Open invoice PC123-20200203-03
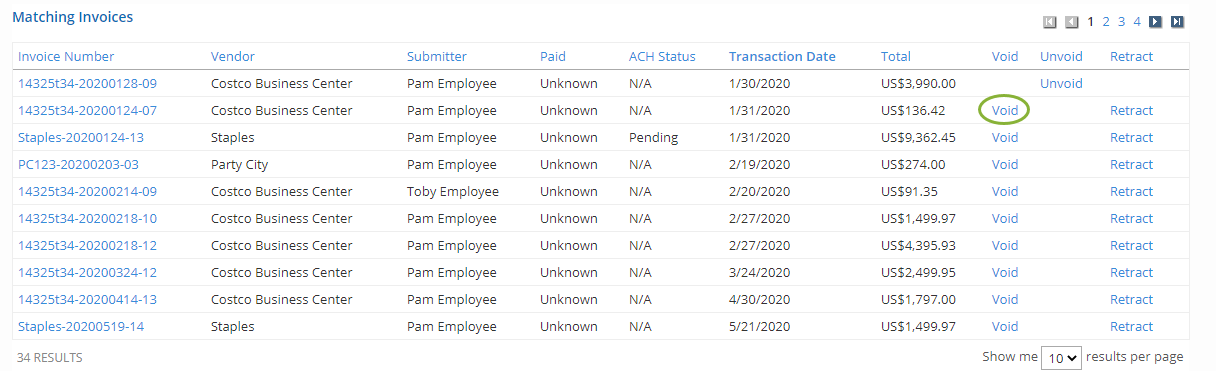The width and height of the screenshot is (1216, 371). pos(78,164)
